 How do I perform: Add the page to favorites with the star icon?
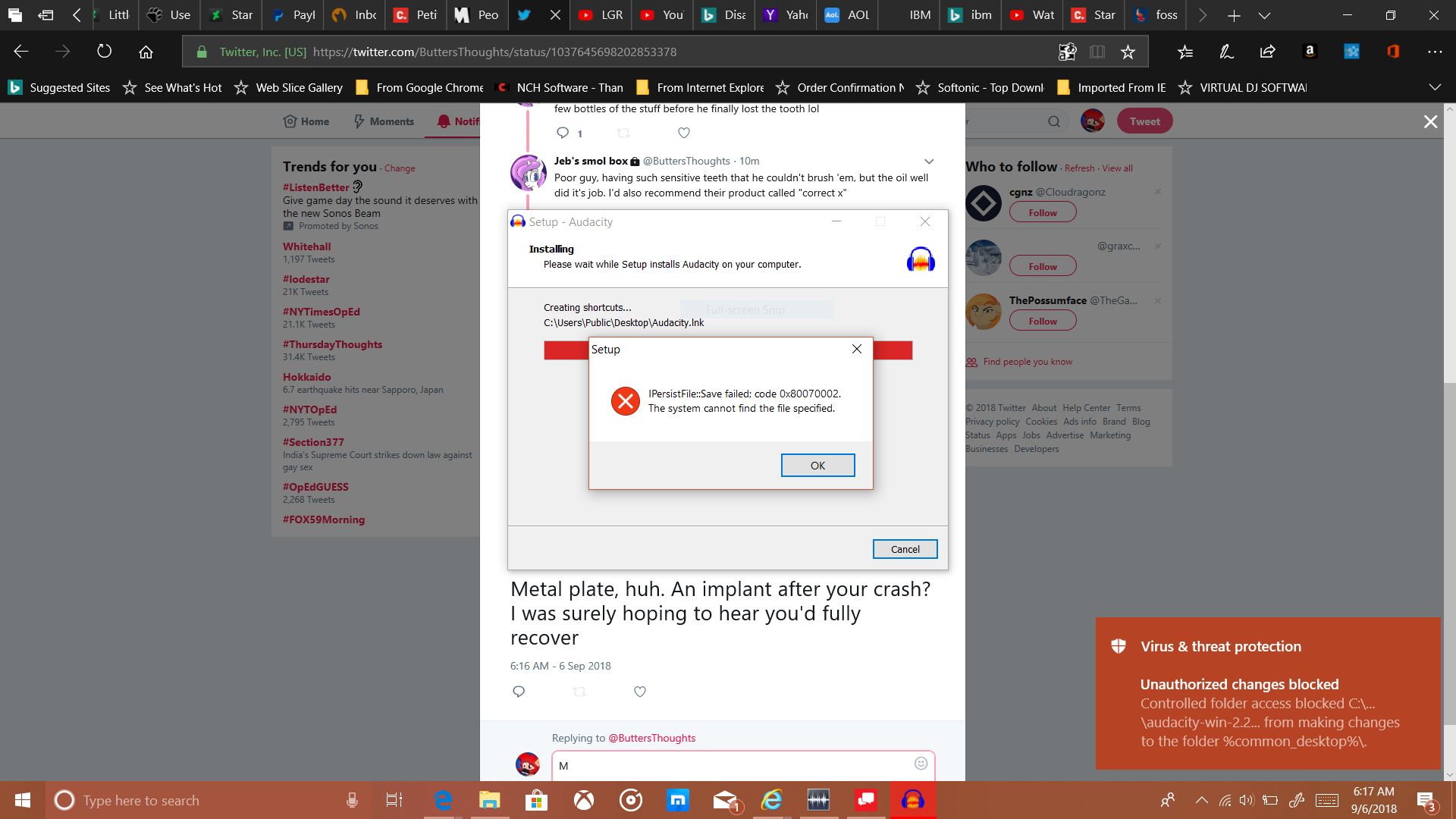click(1128, 52)
